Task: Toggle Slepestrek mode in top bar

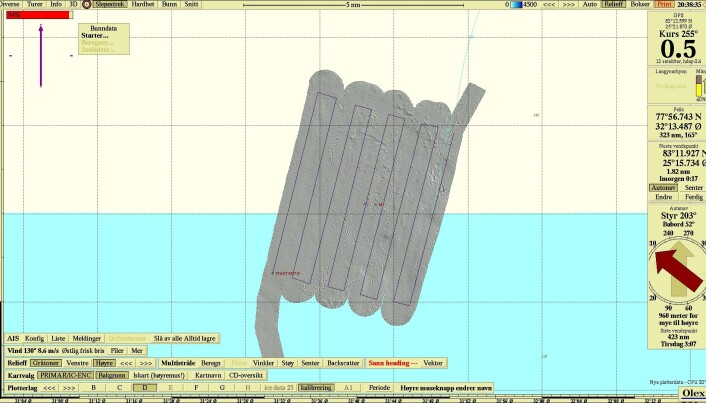Action: click(x=110, y=4)
